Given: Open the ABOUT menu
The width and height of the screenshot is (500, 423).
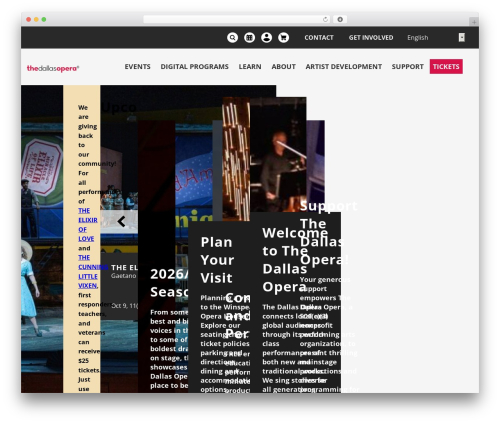Looking at the screenshot, I should (283, 67).
